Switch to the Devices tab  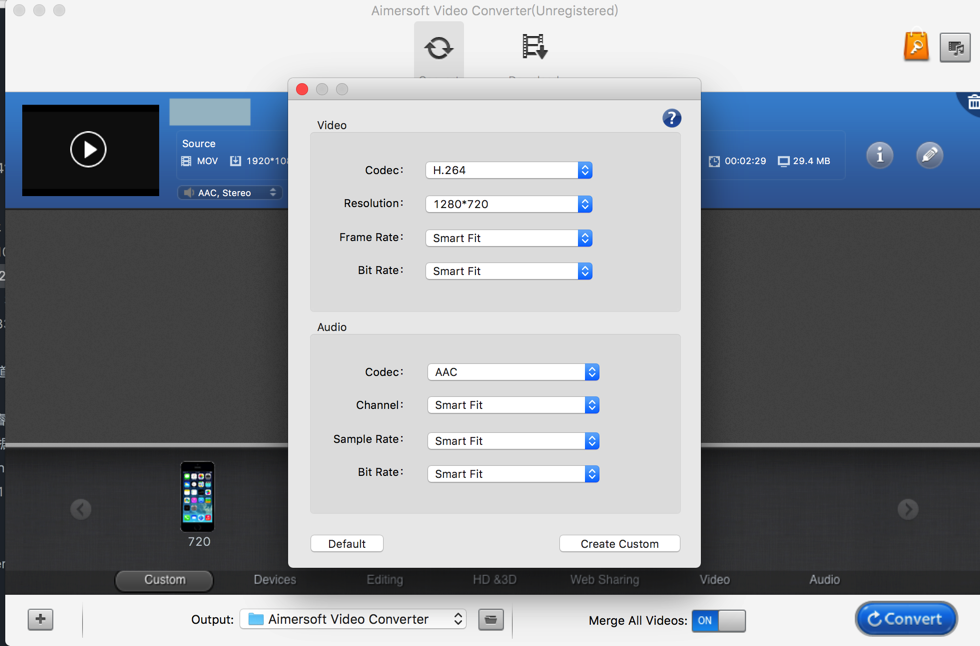(275, 580)
